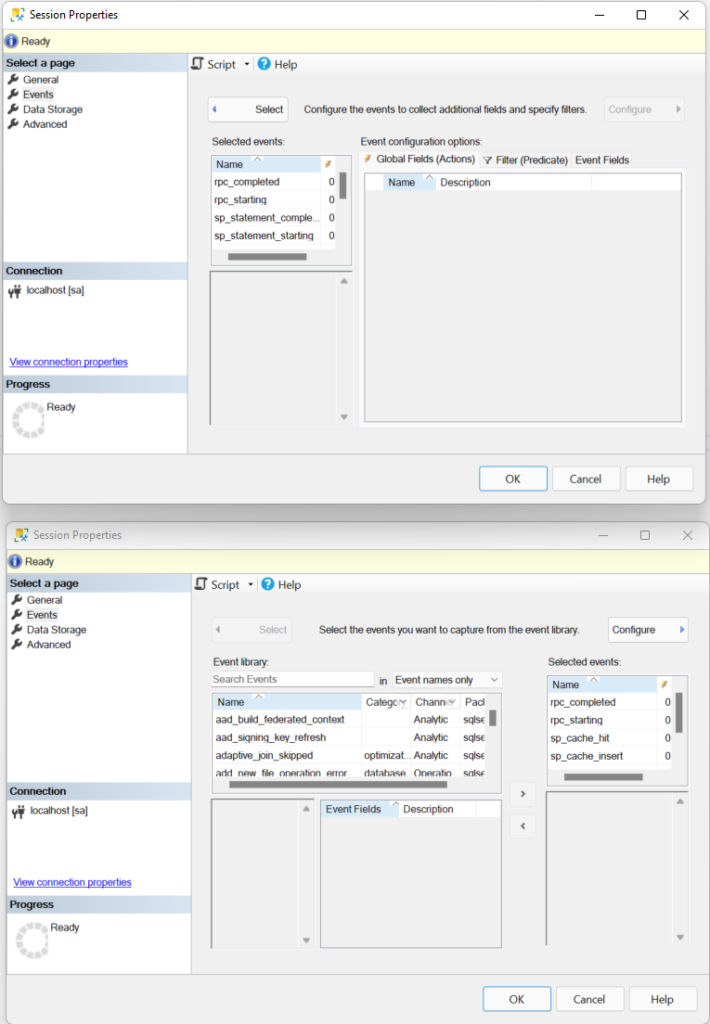Click vertical scrollbar of top Selected events list
Screen dimensions: 710x1024
click(343, 185)
